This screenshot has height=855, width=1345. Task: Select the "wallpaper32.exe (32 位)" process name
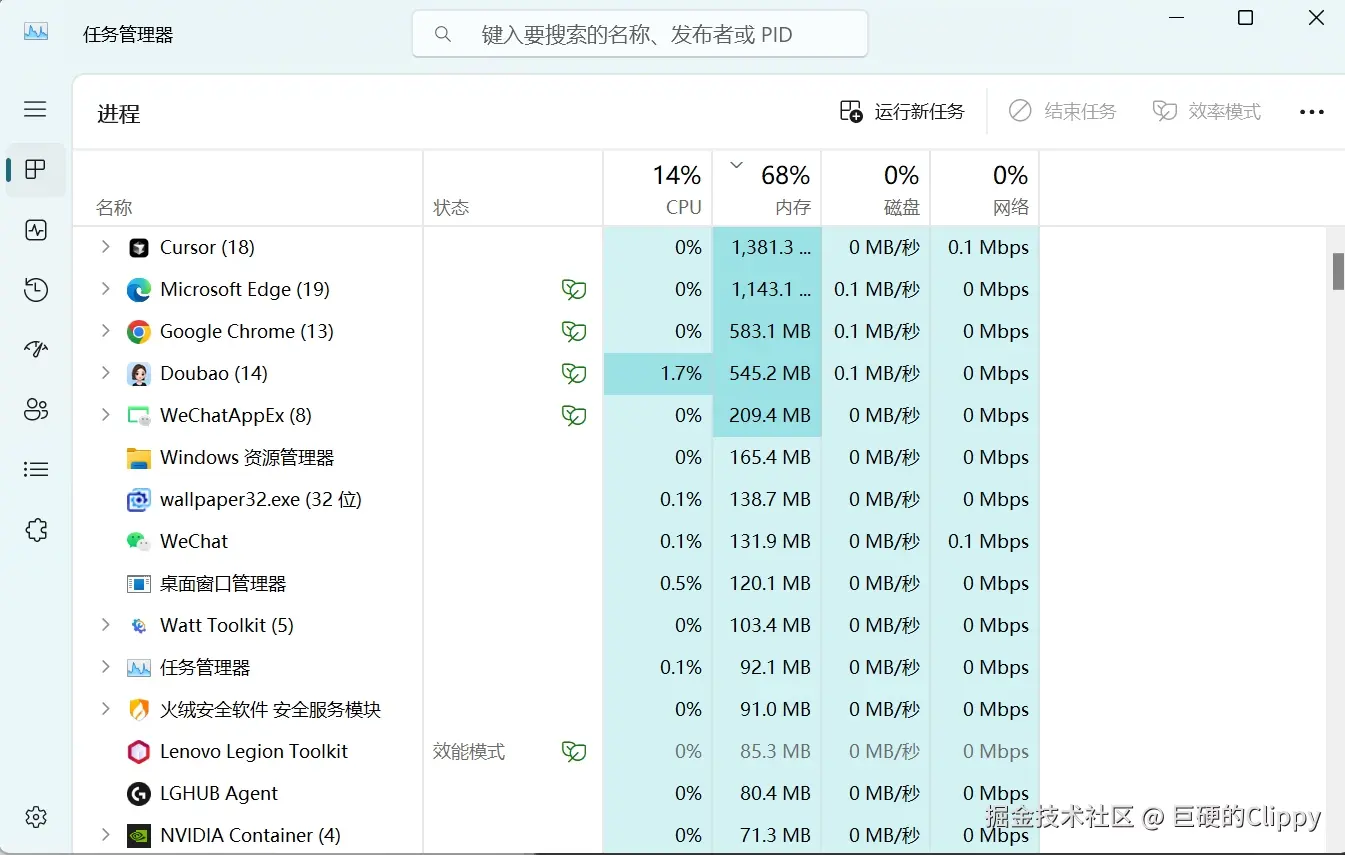261,500
